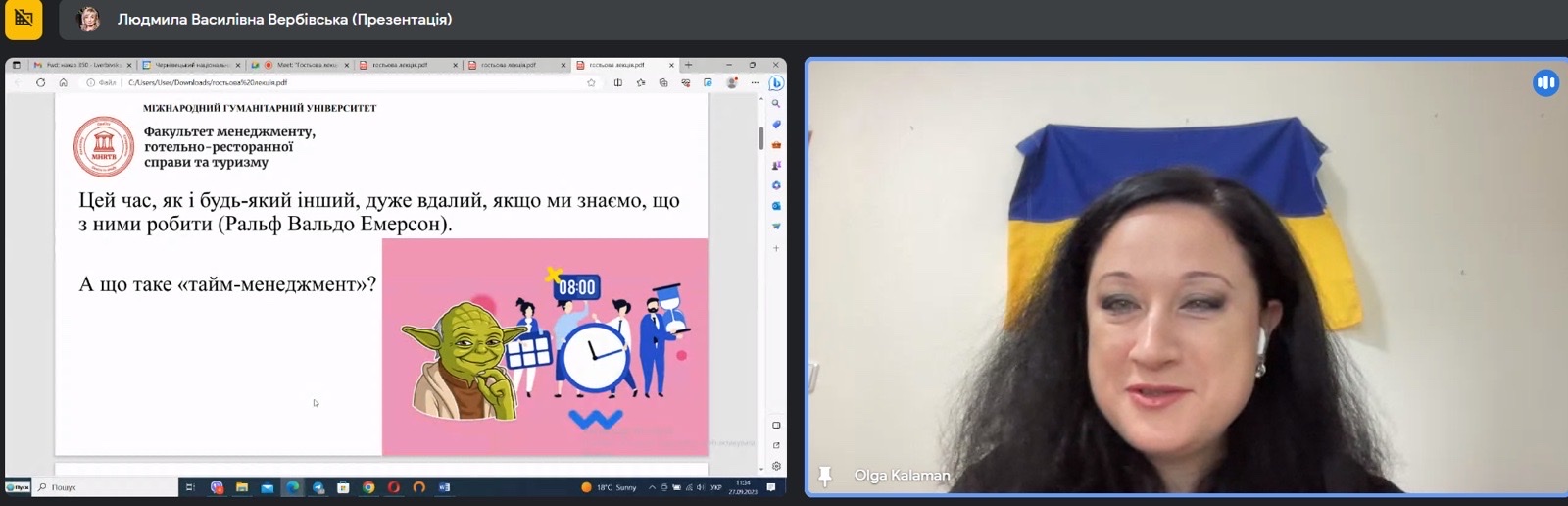Click the PDF page vertical scrollbar thumb
The height and width of the screenshot is (506, 1568).
(760, 137)
